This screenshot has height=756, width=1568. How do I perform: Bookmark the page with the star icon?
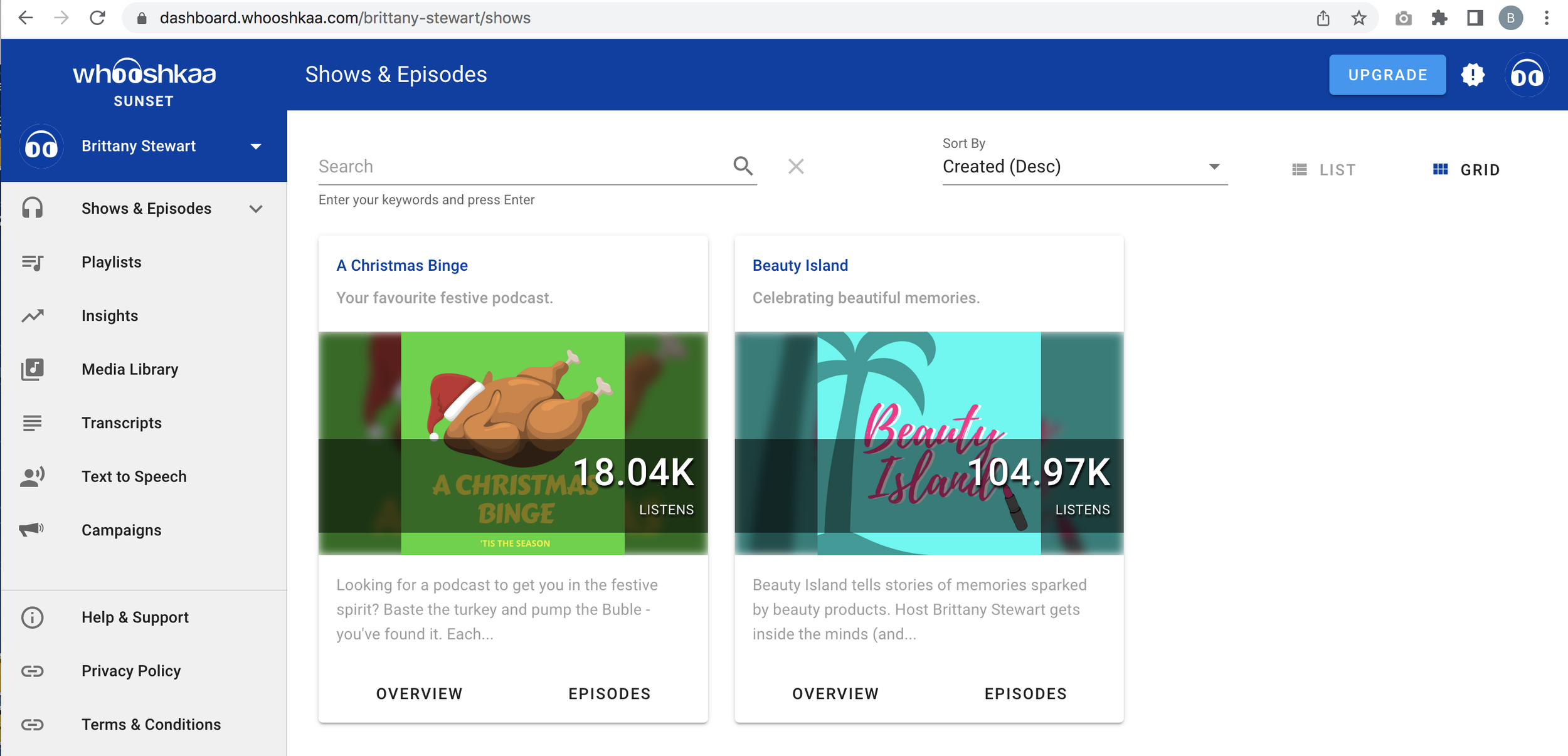tap(1359, 18)
